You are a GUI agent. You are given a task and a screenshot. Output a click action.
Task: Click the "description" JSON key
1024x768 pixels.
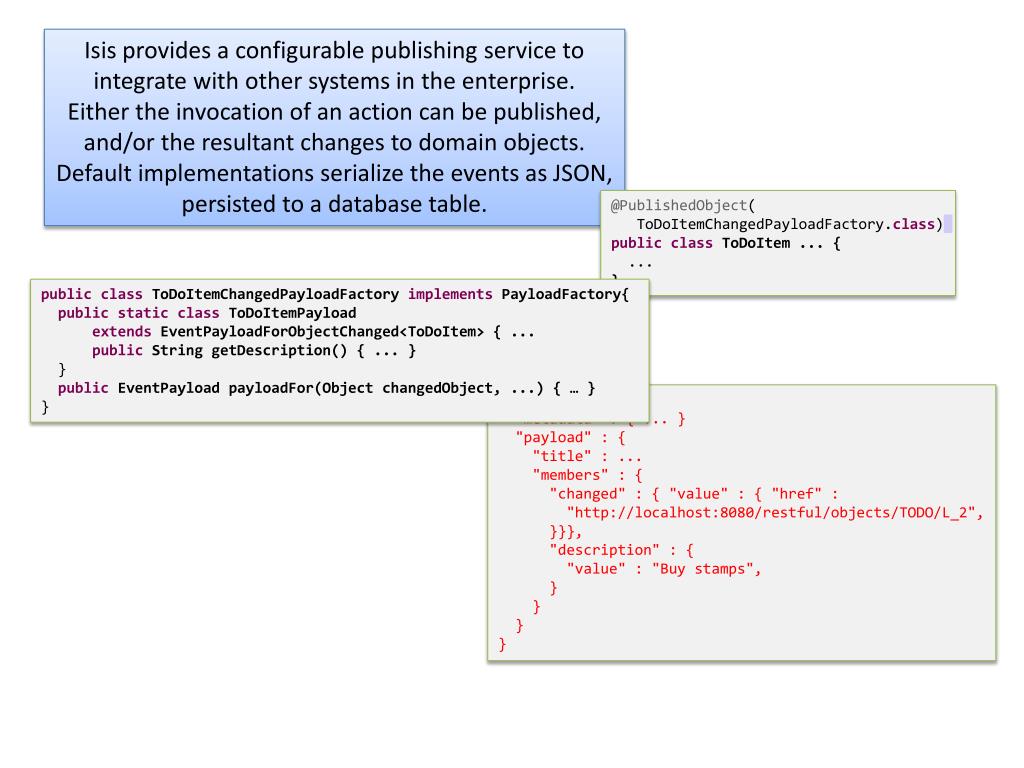(x=605, y=551)
